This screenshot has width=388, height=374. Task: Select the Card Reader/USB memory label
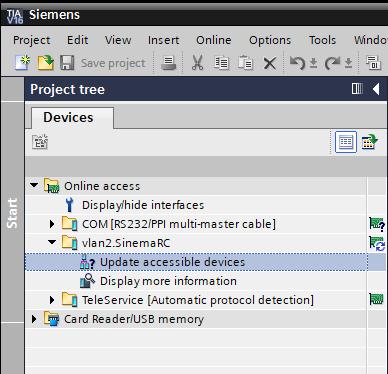click(134, 319)
